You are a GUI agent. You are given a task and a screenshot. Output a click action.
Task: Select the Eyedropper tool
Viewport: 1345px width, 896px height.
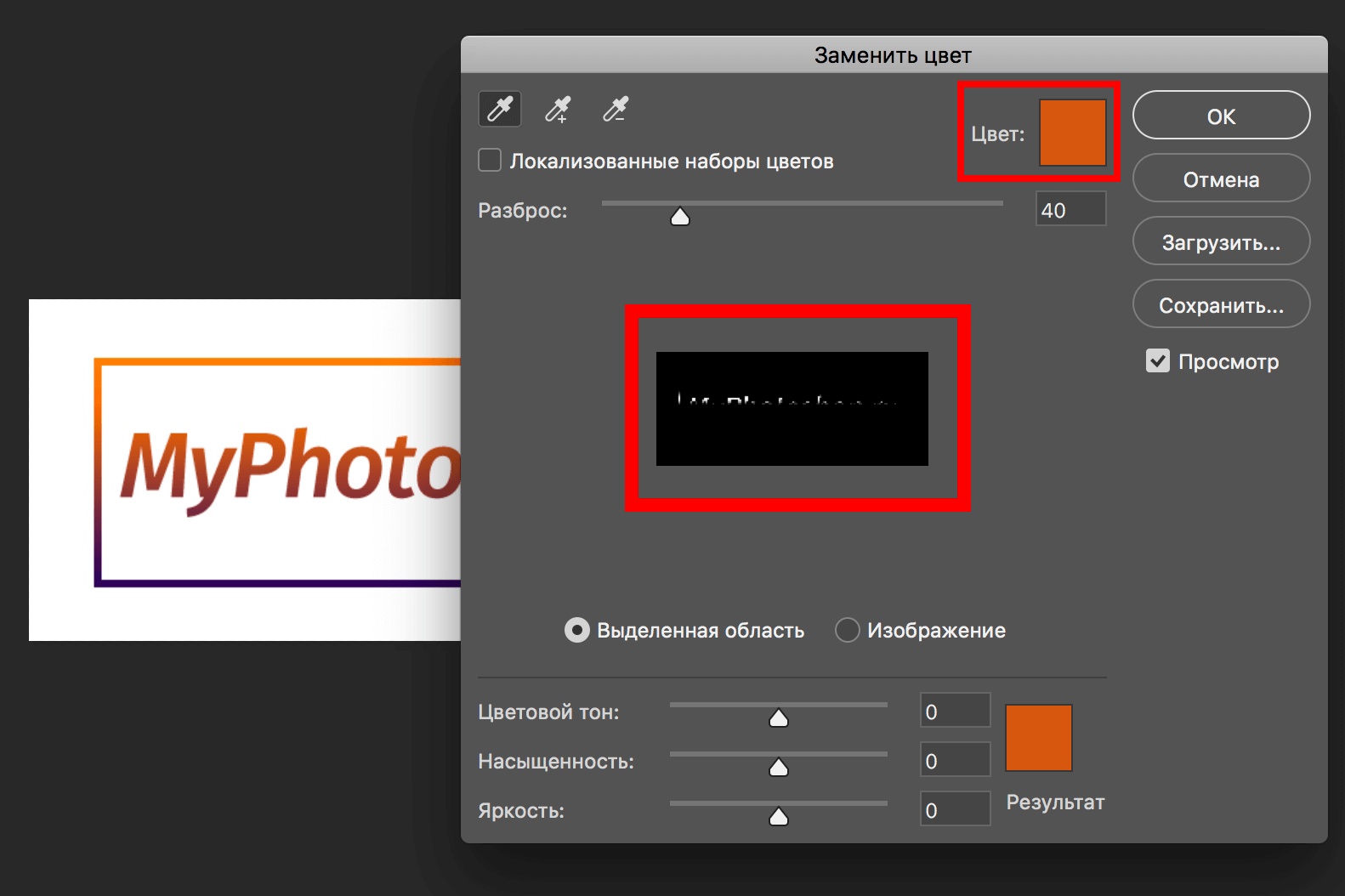[500, 109]
